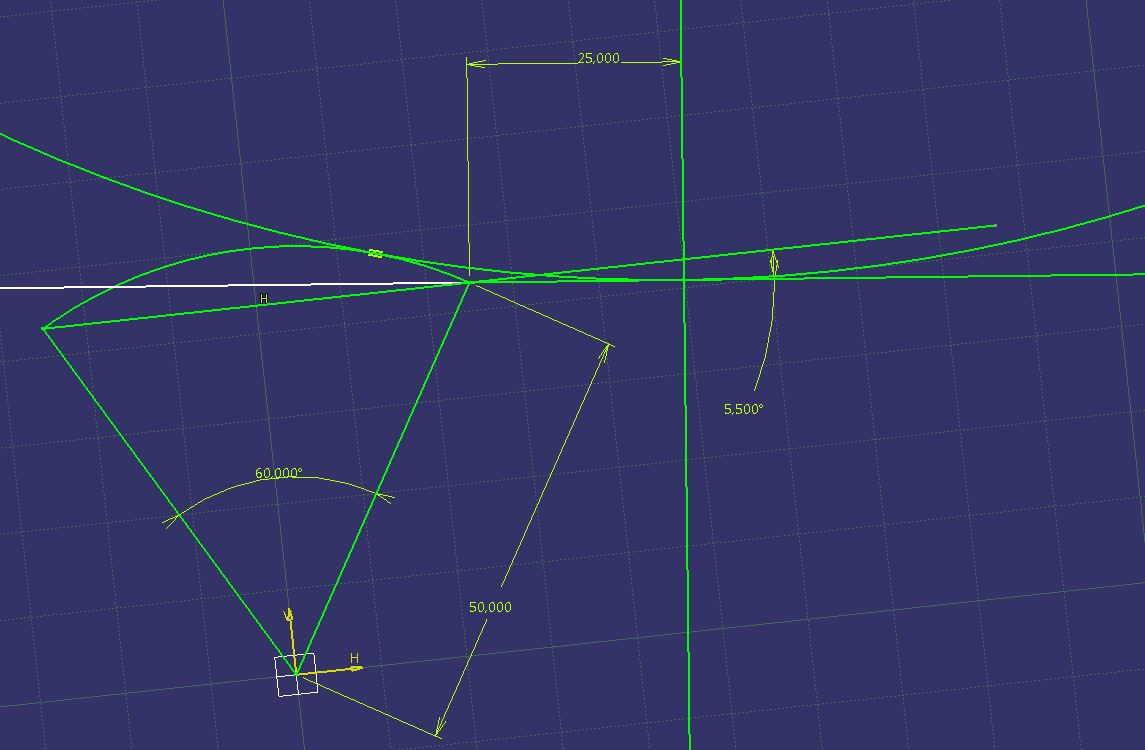The width and height of the screenshot is (1145, 750).
Task: Click the 60,000° angle dimension label
Action: click(x=278, y=473)
